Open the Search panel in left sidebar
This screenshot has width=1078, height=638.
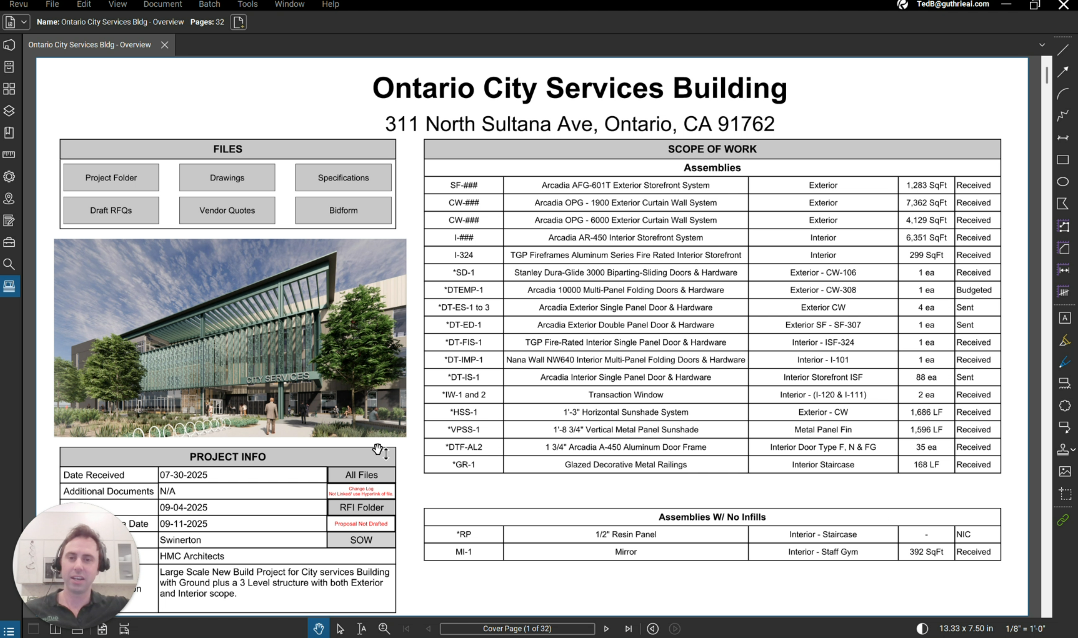tap(9, 264)
